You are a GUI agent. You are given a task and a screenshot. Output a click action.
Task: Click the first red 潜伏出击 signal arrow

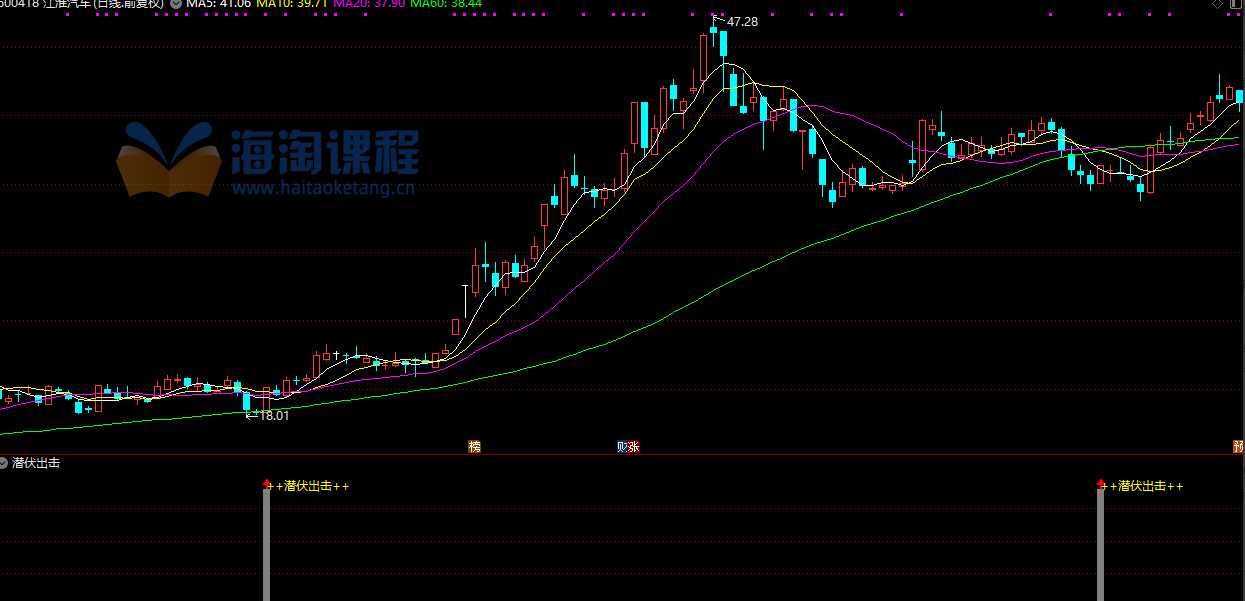pyautogui.click(x=266, y=484)
